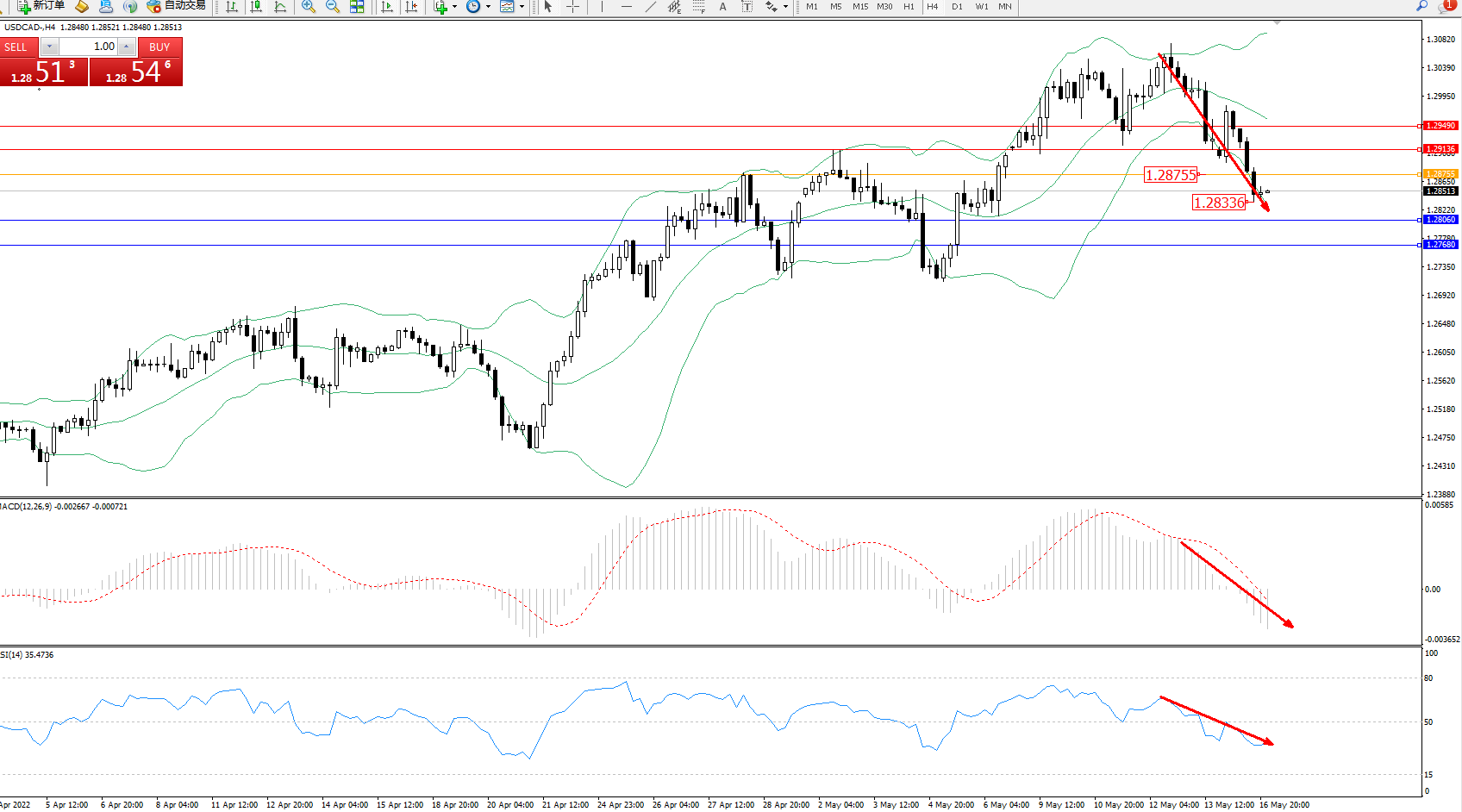Click the tile windows icon

pyautogui.click(x=357, y=7)
